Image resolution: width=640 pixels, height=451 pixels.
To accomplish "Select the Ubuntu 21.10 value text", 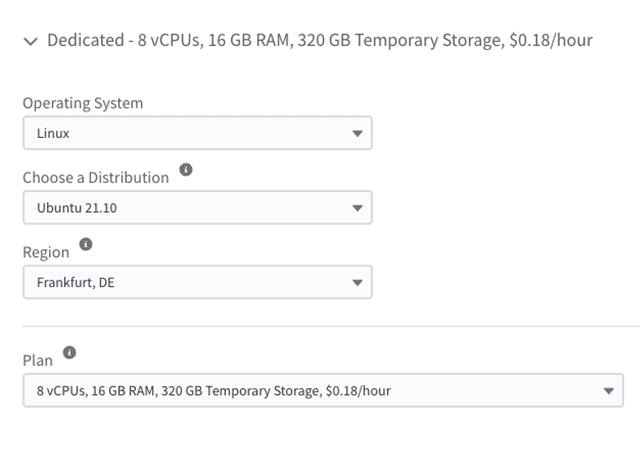I will [73, 208].
